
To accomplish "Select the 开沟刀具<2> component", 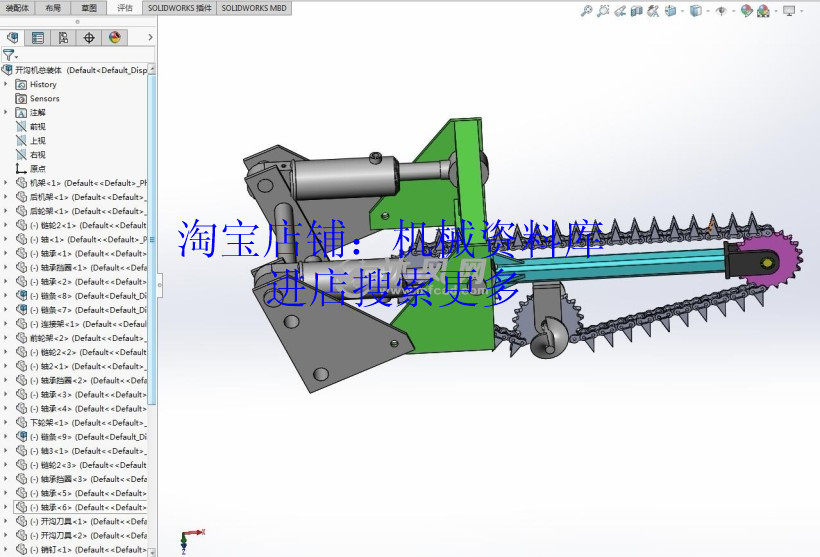I will tap(81, 536).
